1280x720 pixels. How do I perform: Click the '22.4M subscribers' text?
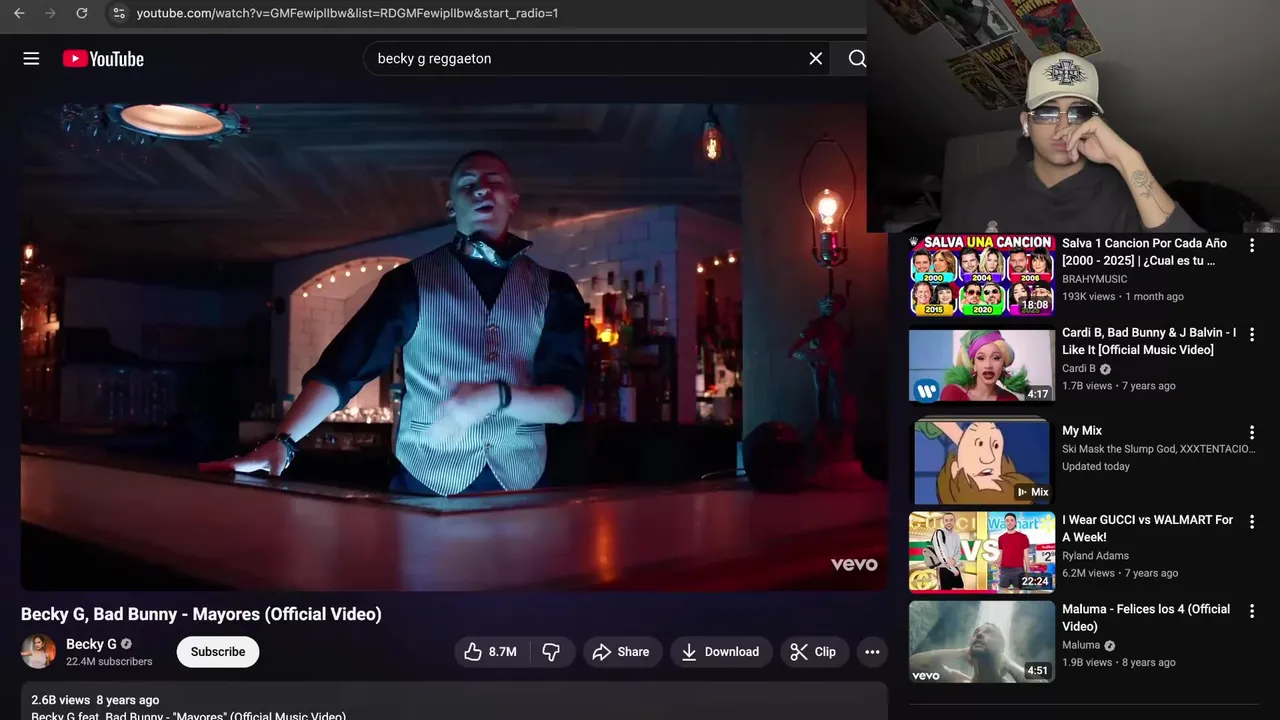point(109,662)
